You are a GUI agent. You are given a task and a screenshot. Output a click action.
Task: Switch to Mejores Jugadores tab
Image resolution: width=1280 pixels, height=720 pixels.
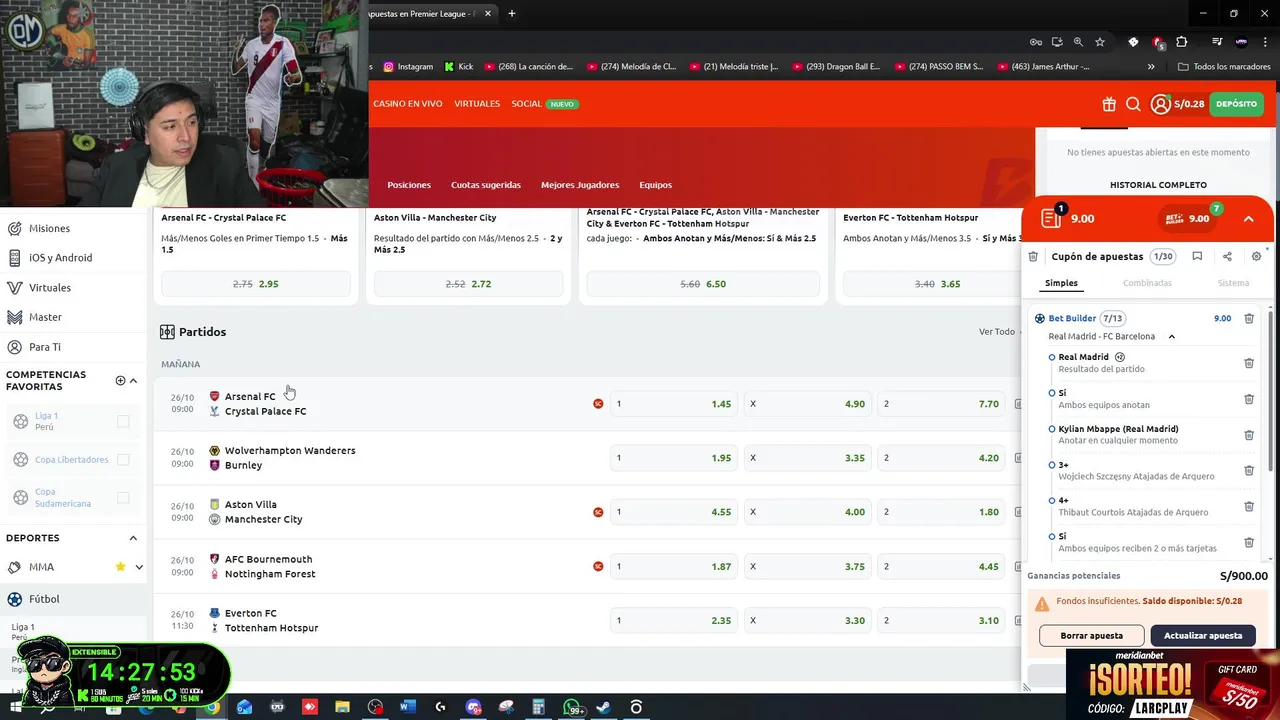580,185
